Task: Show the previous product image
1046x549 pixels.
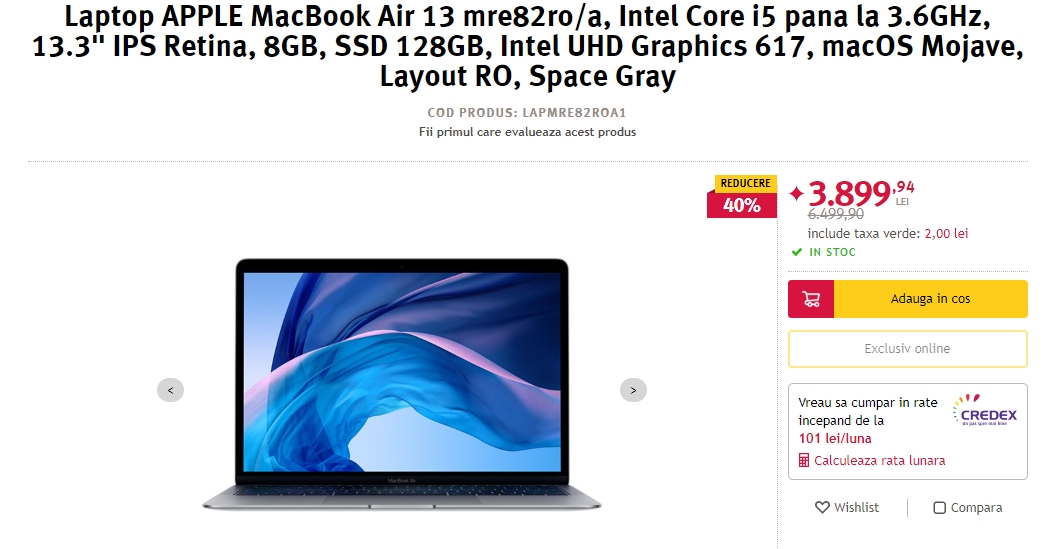Action: click(x=170, y=390)
